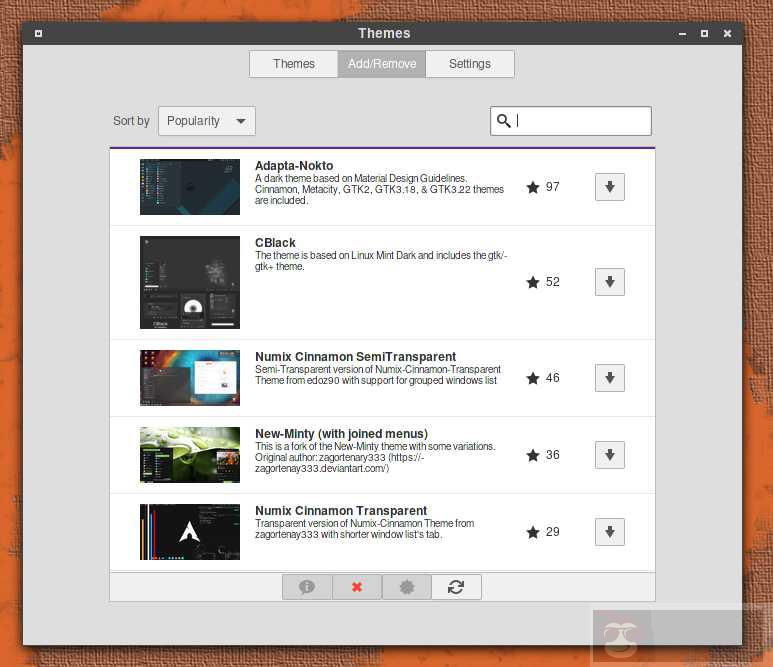Switch to the Themes tab

tap(294, 64)
